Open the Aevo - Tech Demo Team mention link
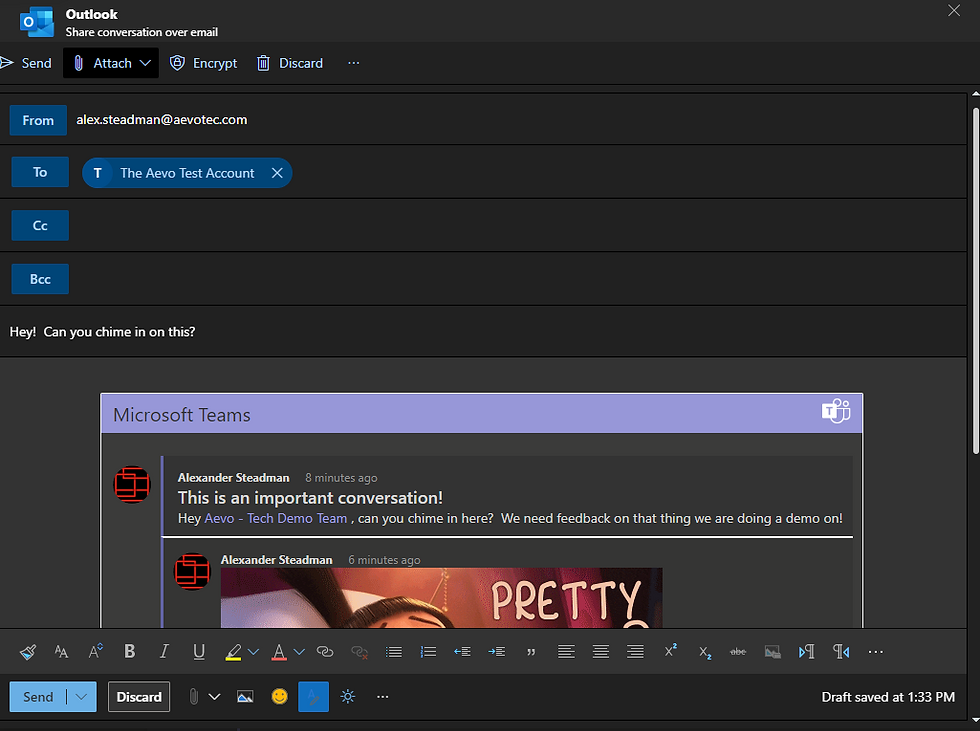Image resolution: width=980 pixels, height=731 pixels. [x=276, y=519]
